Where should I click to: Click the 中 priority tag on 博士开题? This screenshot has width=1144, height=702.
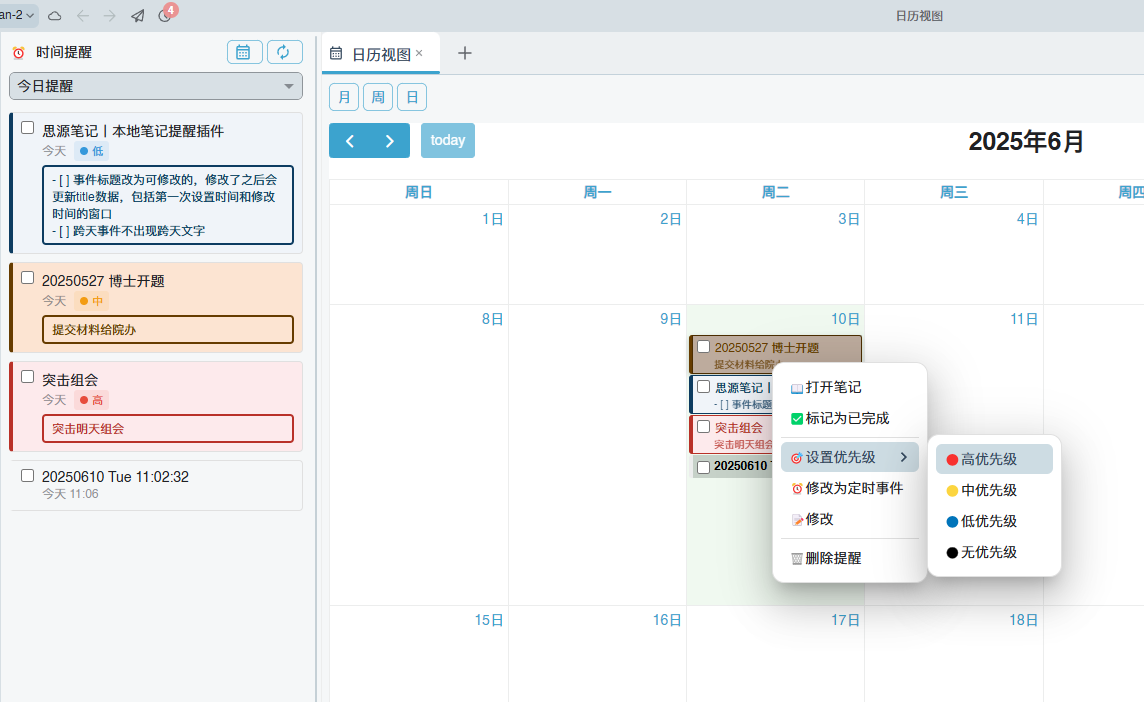coord(91,301)
